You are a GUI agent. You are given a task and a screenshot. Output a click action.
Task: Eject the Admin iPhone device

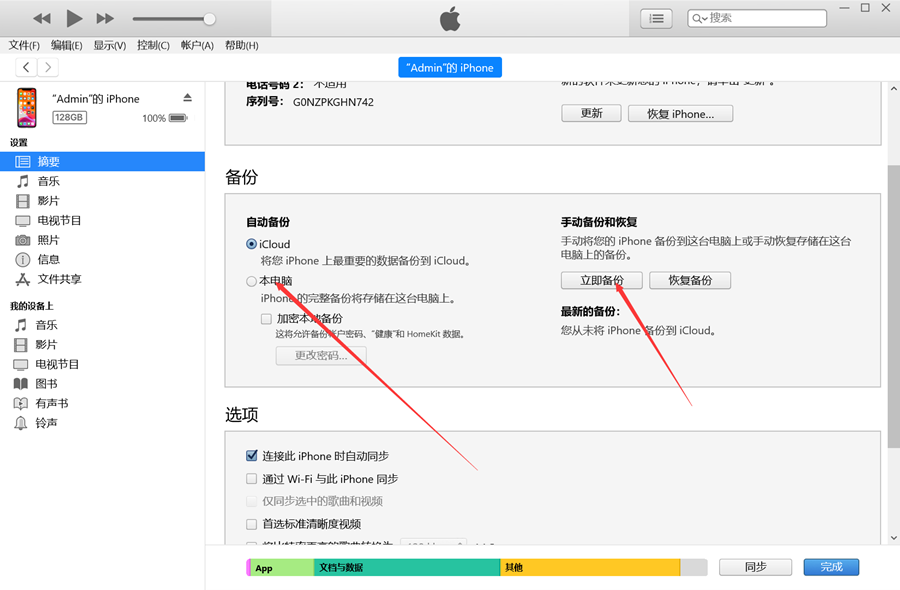tap(187, 98)
